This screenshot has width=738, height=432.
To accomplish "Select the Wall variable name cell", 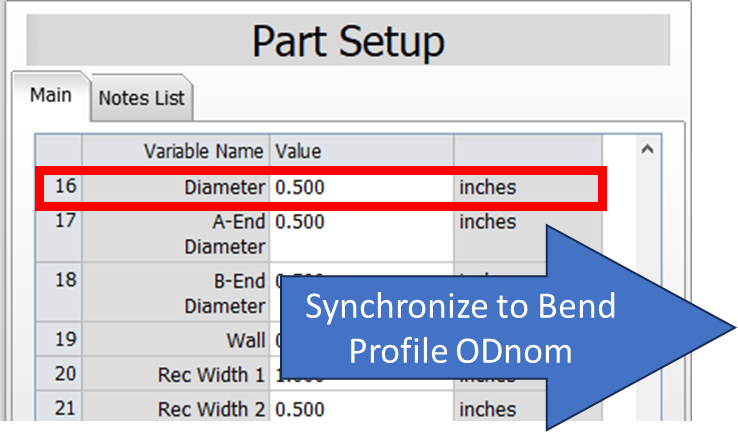I will (x=176, y=339).
